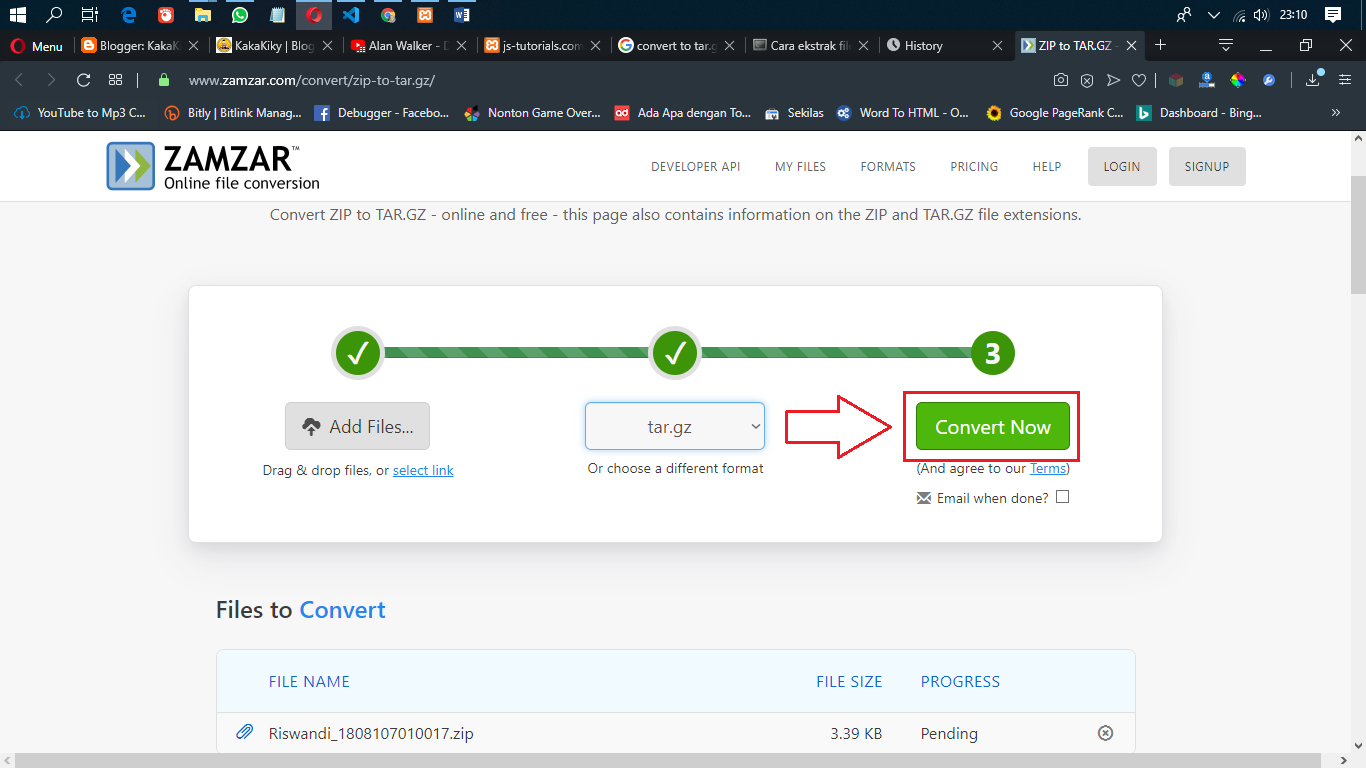The height and width of the screenshot is (768, 1366).
Task: Reload the page with refresh icon
Action: [x=84, y=80]
